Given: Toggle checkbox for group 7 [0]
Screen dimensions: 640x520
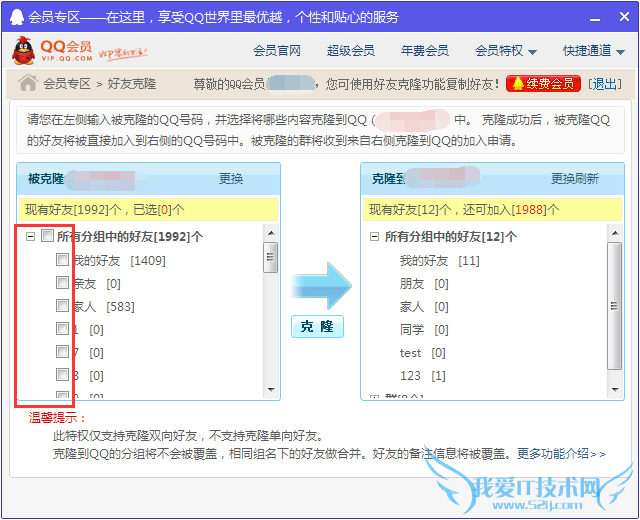Looking at the screenshot, I should 62,351.
